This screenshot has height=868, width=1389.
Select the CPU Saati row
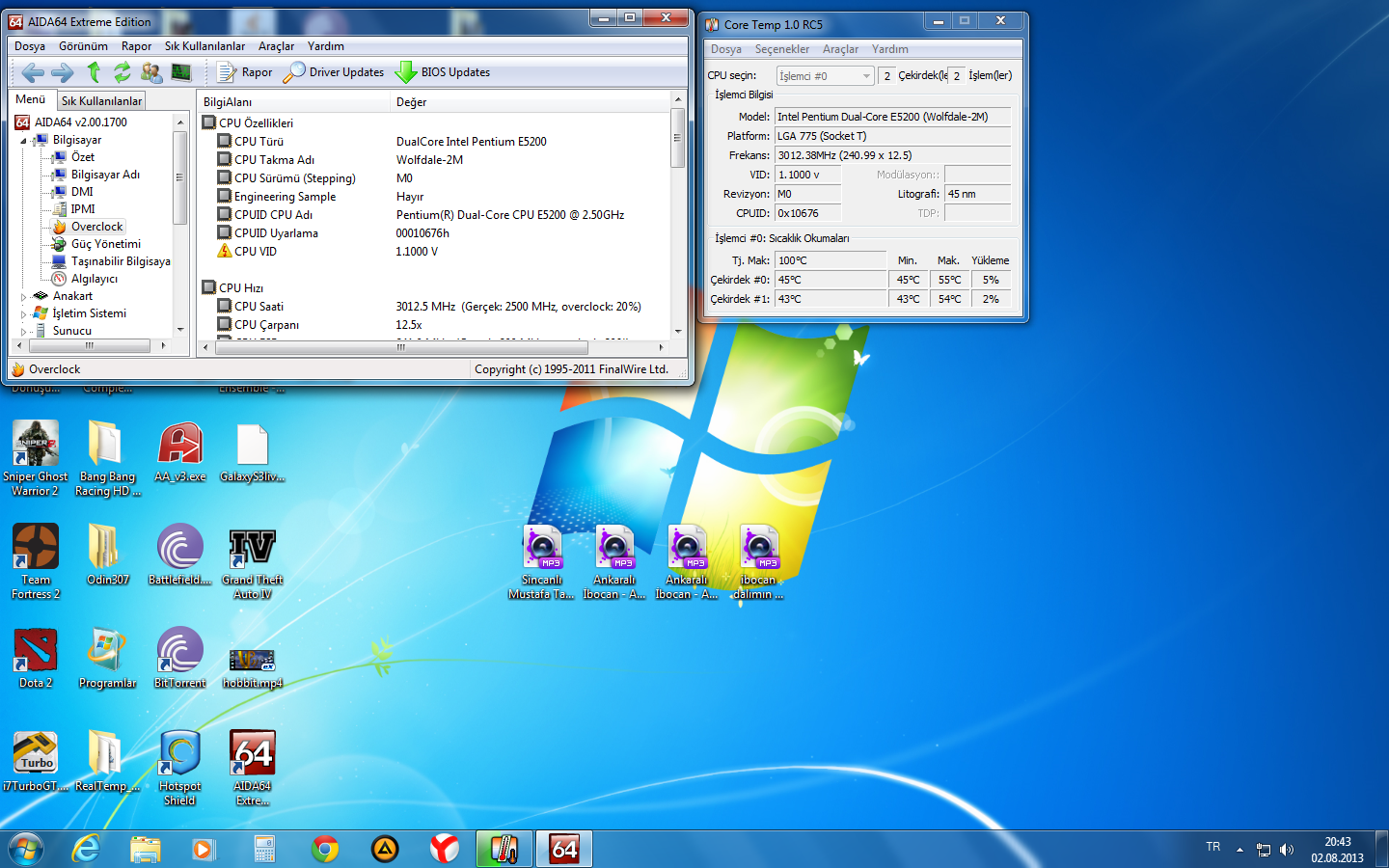pos(434,307)
